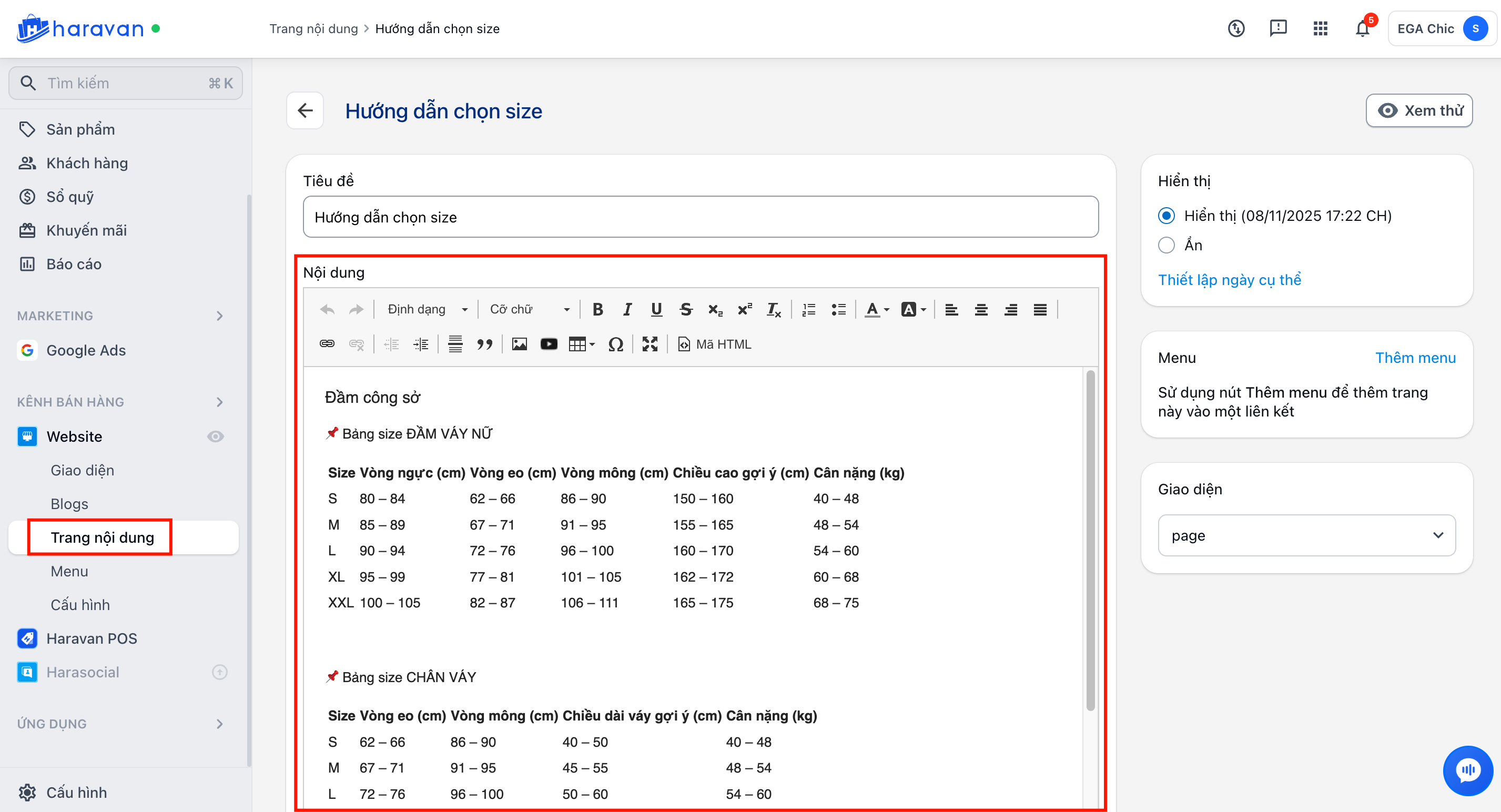Select the Hiển thị radio option

pos(1166,216)
